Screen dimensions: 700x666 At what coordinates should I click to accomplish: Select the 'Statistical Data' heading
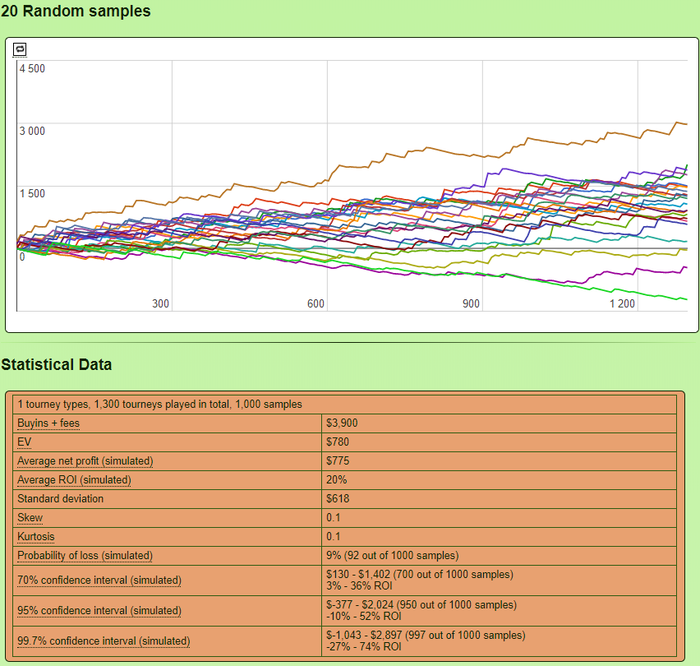pos(56,364)
